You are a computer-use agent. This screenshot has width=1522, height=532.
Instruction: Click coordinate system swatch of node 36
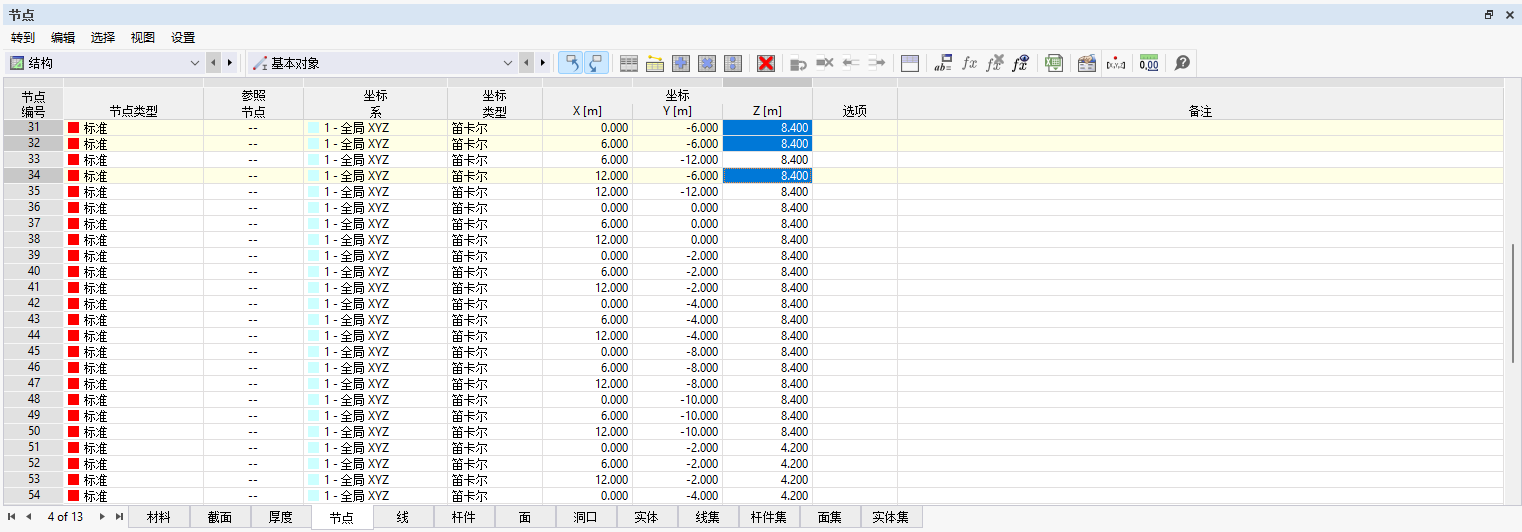(x=314, y=208)
